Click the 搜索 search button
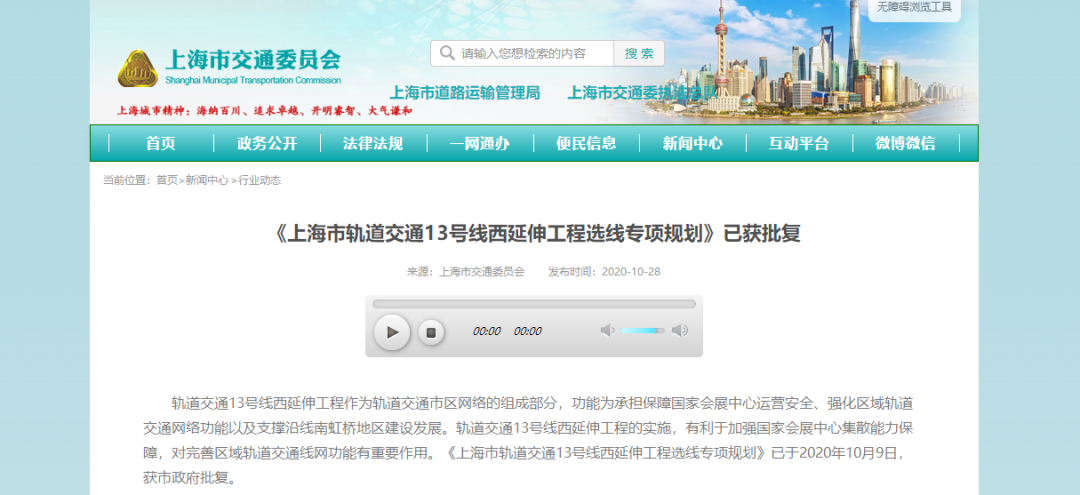The width and height of the screenshot is (1080, 495). tap(639, 53)
